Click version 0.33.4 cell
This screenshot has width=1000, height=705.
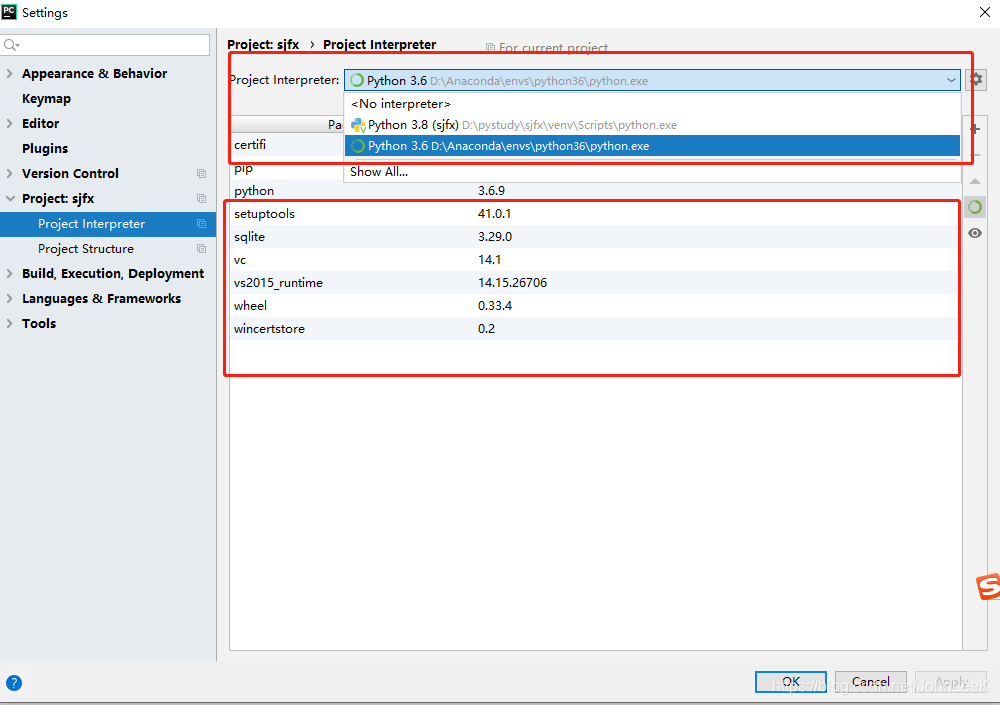pos(495,306)
